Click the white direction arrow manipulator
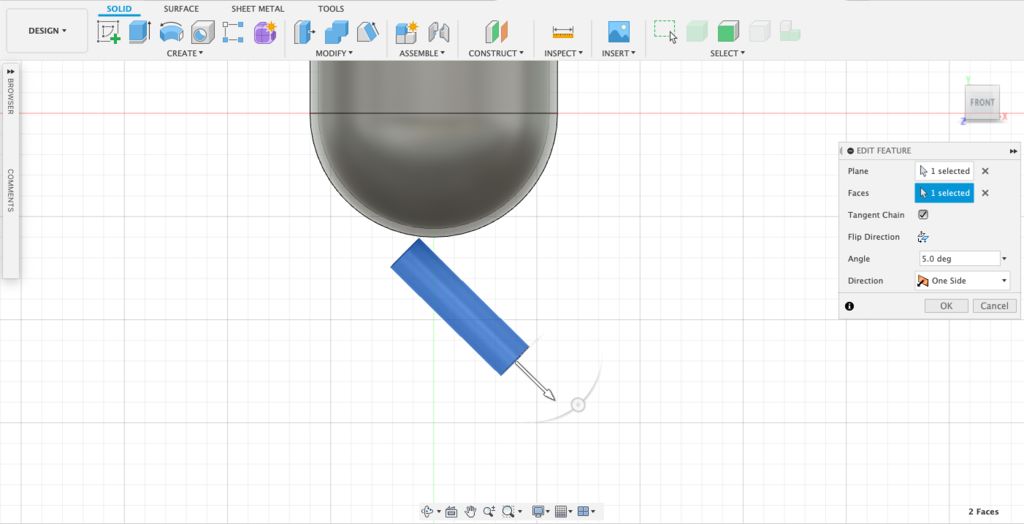1024x524 pixels. (536, 381)
